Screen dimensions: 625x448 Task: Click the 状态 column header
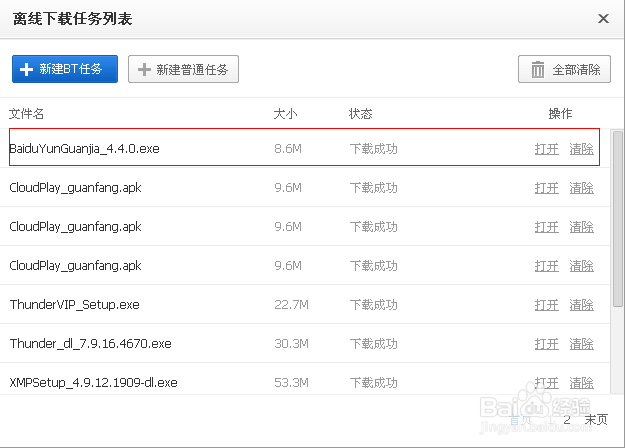(x=360, y=114)
